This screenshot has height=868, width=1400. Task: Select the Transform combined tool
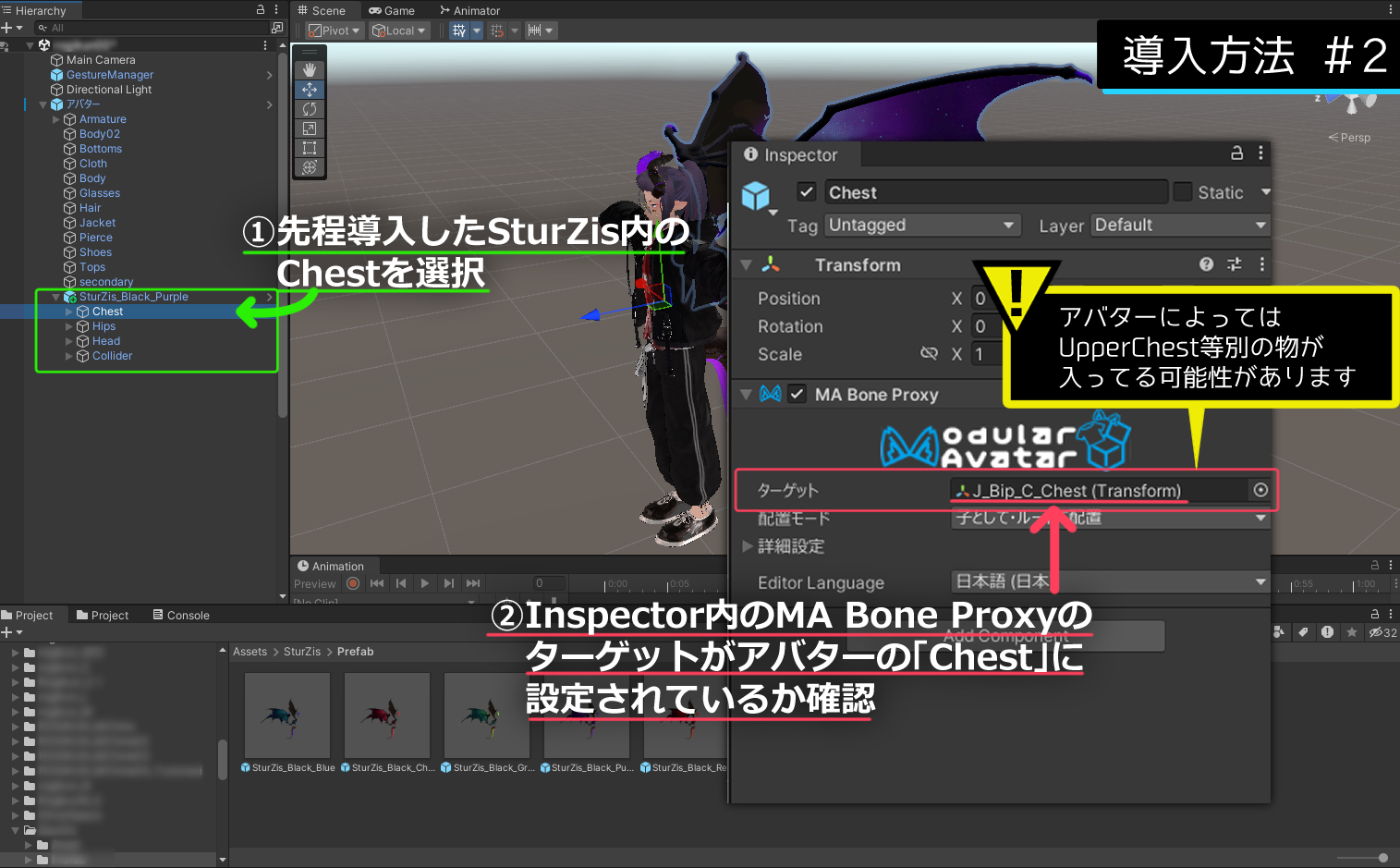click(310, 167)
